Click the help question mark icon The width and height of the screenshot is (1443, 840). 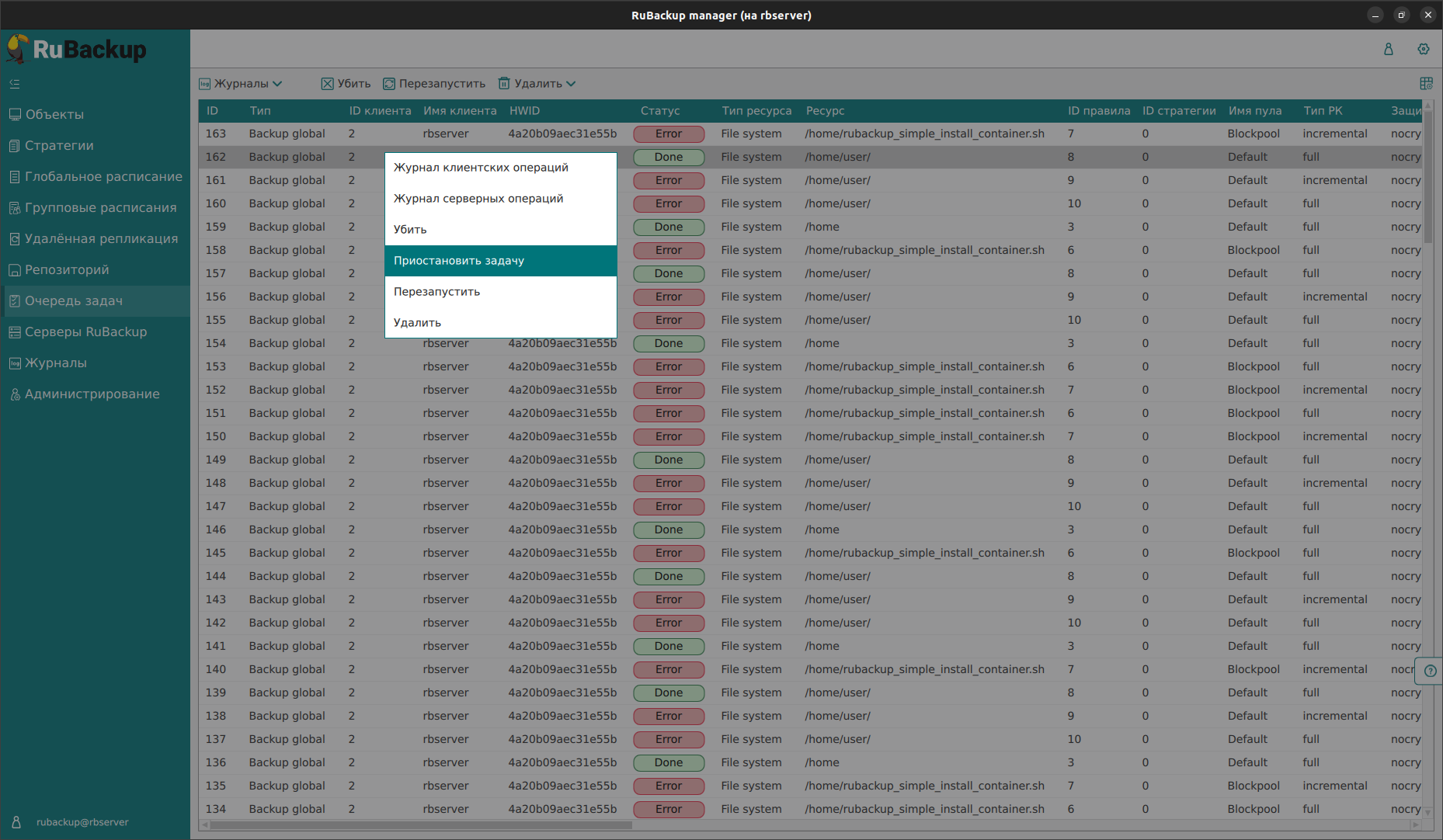click(x=1430, y=671)
